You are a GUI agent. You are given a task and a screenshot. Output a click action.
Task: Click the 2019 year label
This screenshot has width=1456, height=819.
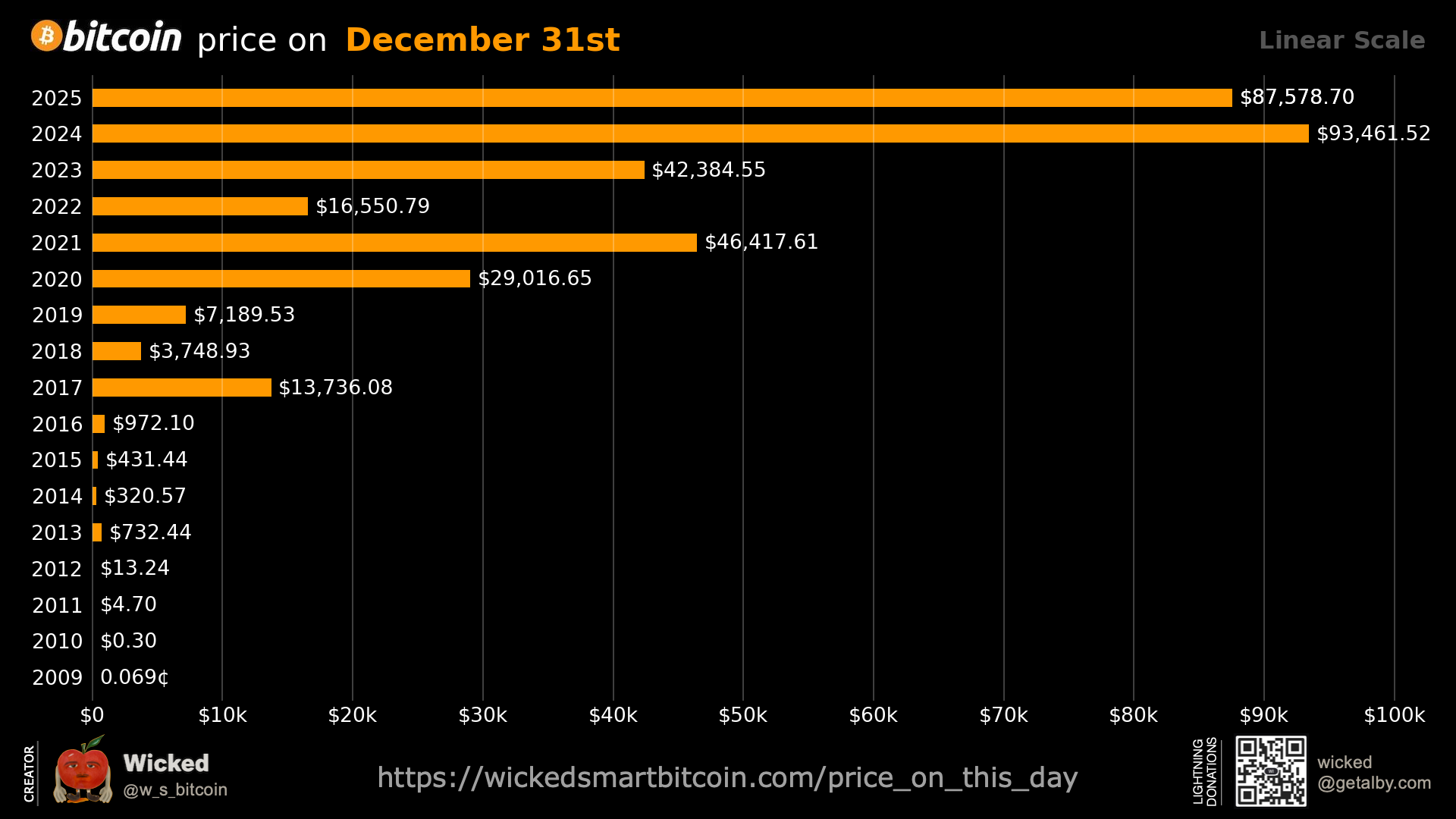(57, 315)
